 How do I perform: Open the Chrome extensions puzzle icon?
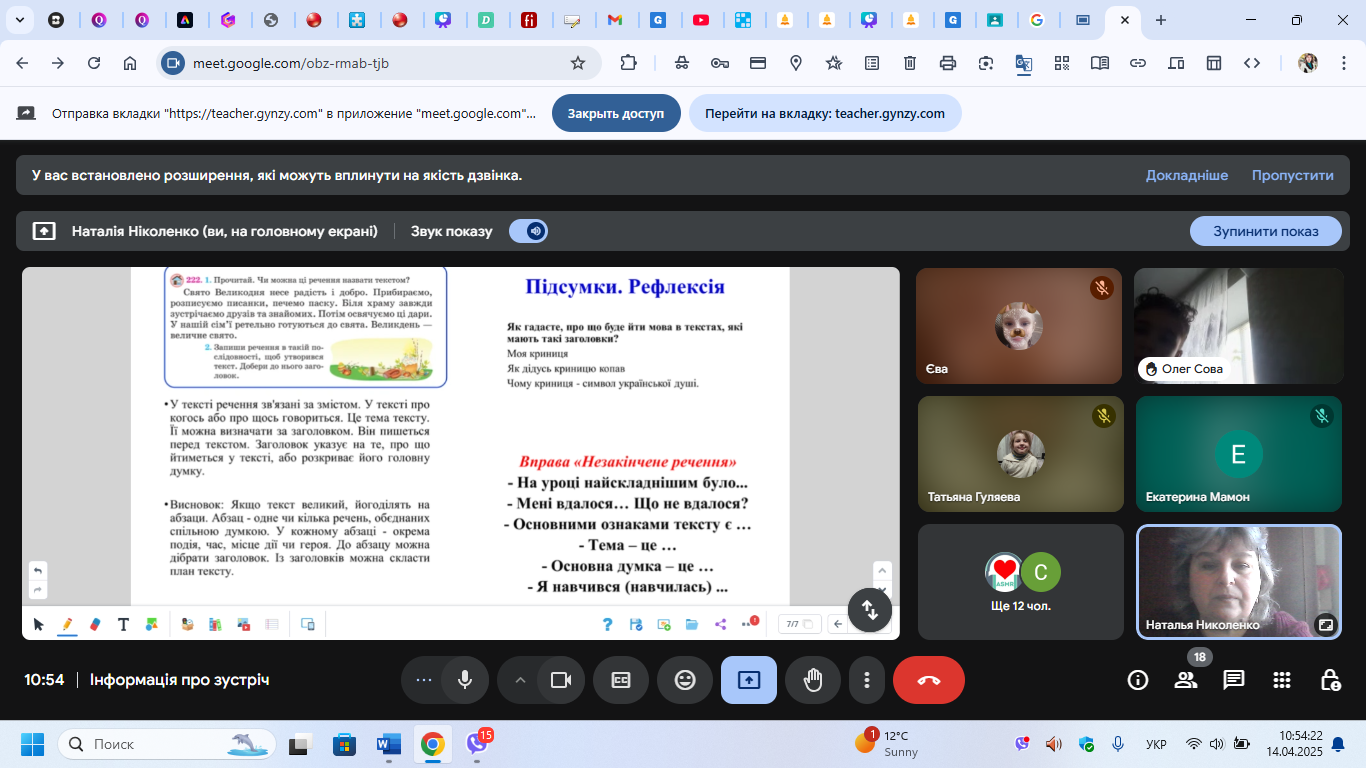point(628,63)
